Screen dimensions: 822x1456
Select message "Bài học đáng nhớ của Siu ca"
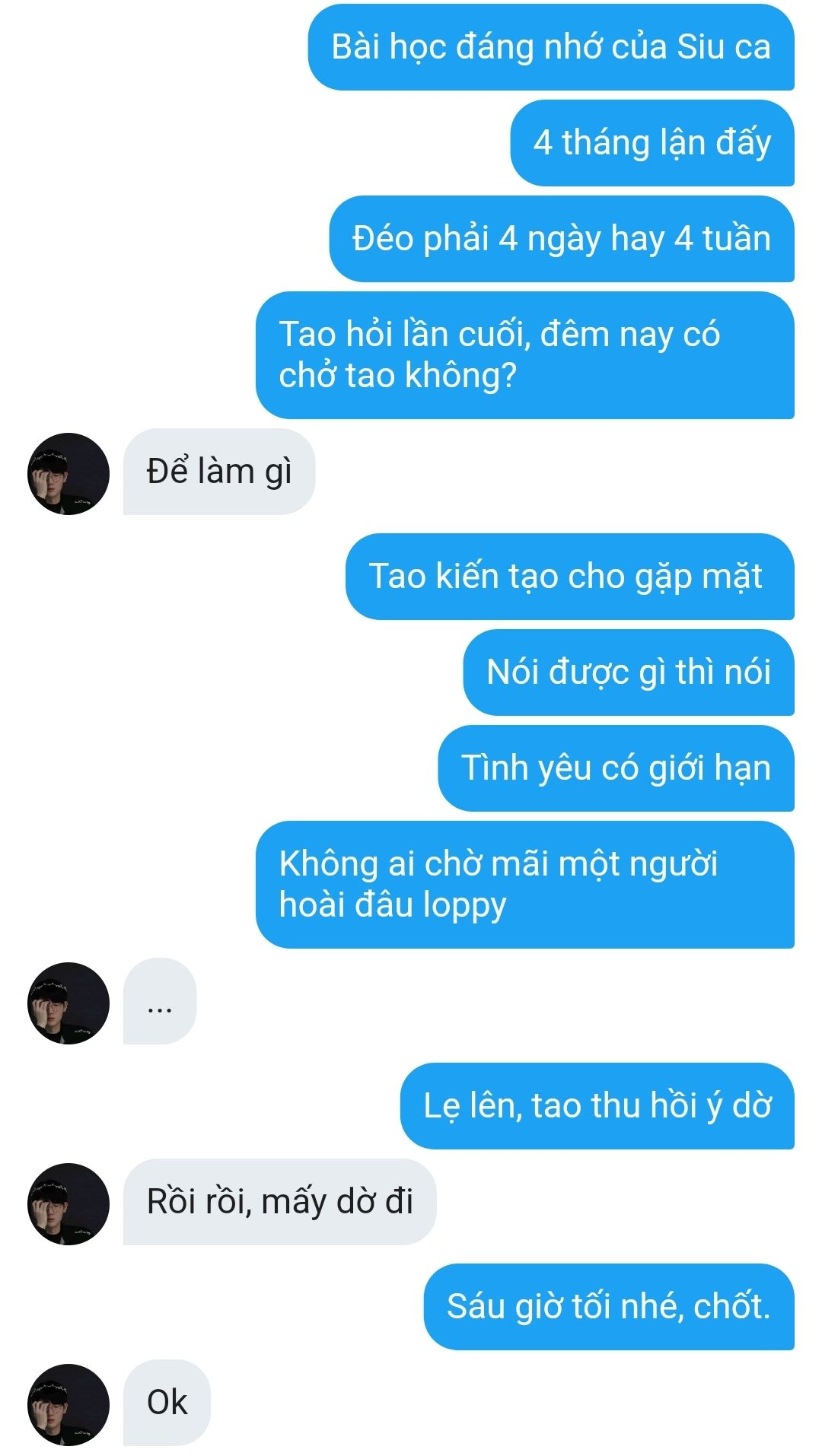click(551, 47)
